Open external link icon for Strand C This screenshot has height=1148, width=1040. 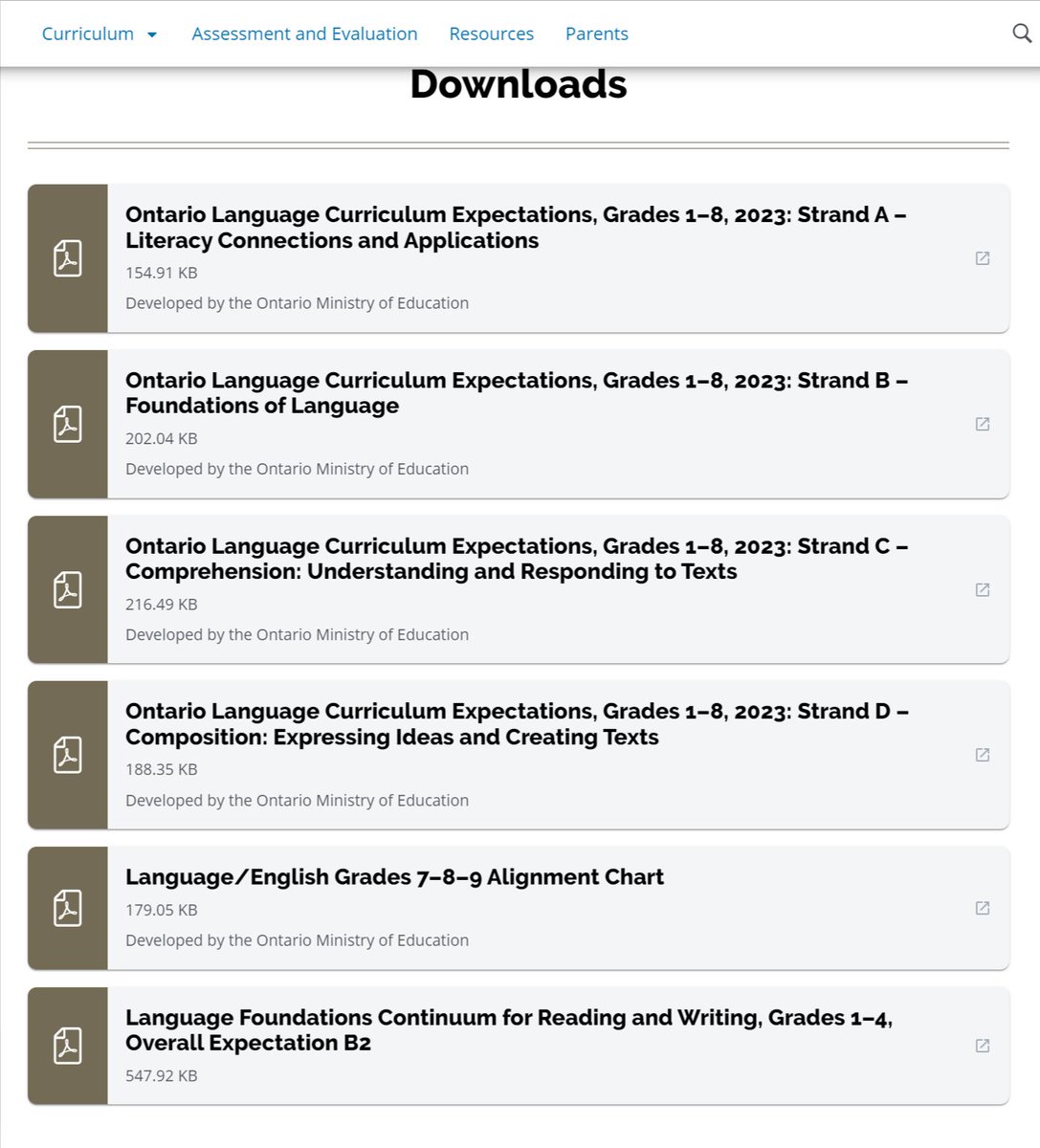tap(983, 589)
